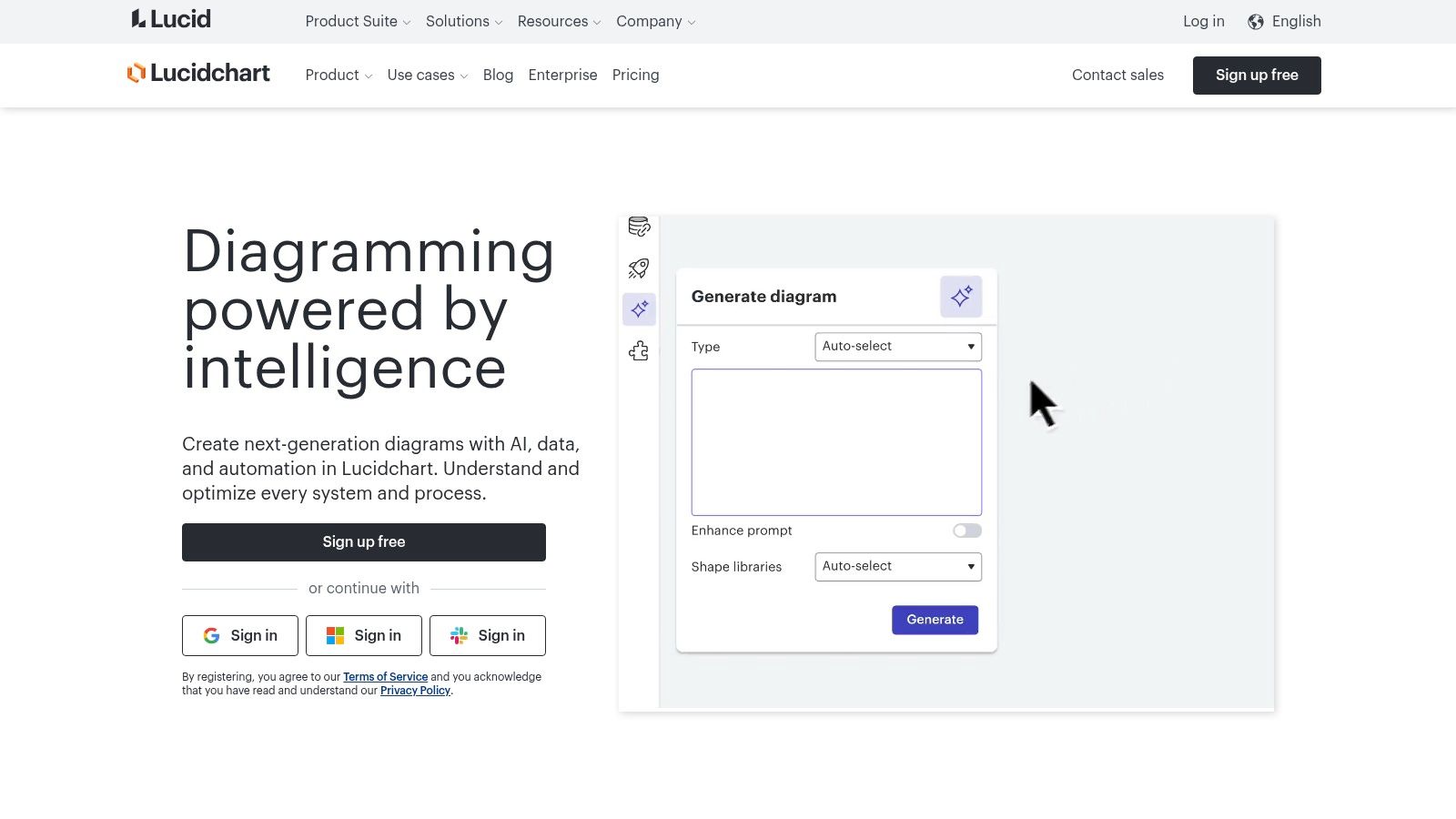
Task: Click the globe language icon
Action: coord(1256,22)
